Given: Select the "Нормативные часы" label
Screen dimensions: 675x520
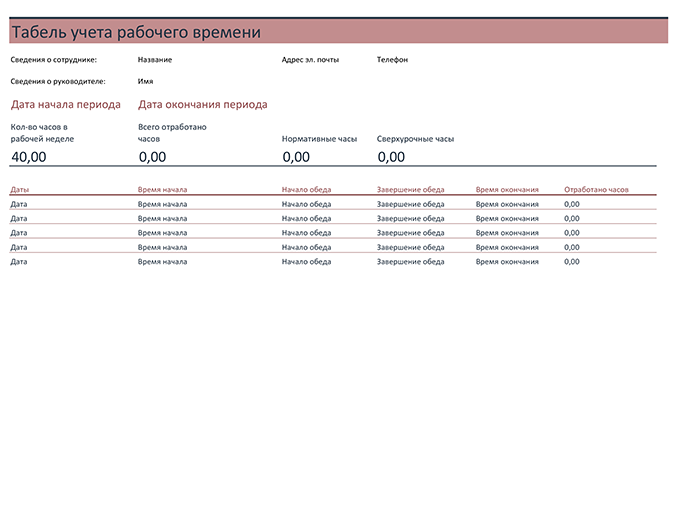Looking at the screenshot, I should pyautogui.click(x=319, y=139).
